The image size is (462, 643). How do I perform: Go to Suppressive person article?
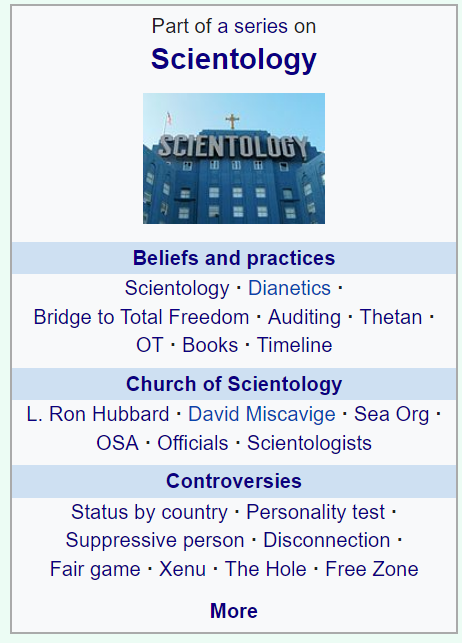[155, 540]
